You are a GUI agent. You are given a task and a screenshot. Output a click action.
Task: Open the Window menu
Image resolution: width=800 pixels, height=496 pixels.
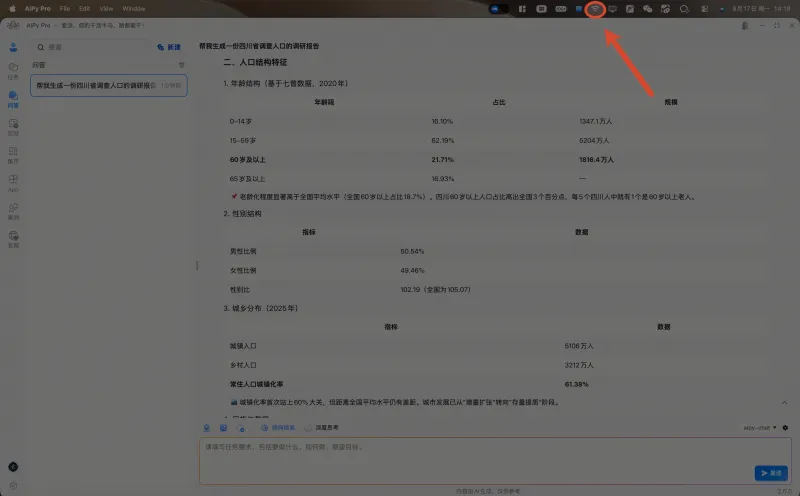pyautogui.click(x=134, y=9)
